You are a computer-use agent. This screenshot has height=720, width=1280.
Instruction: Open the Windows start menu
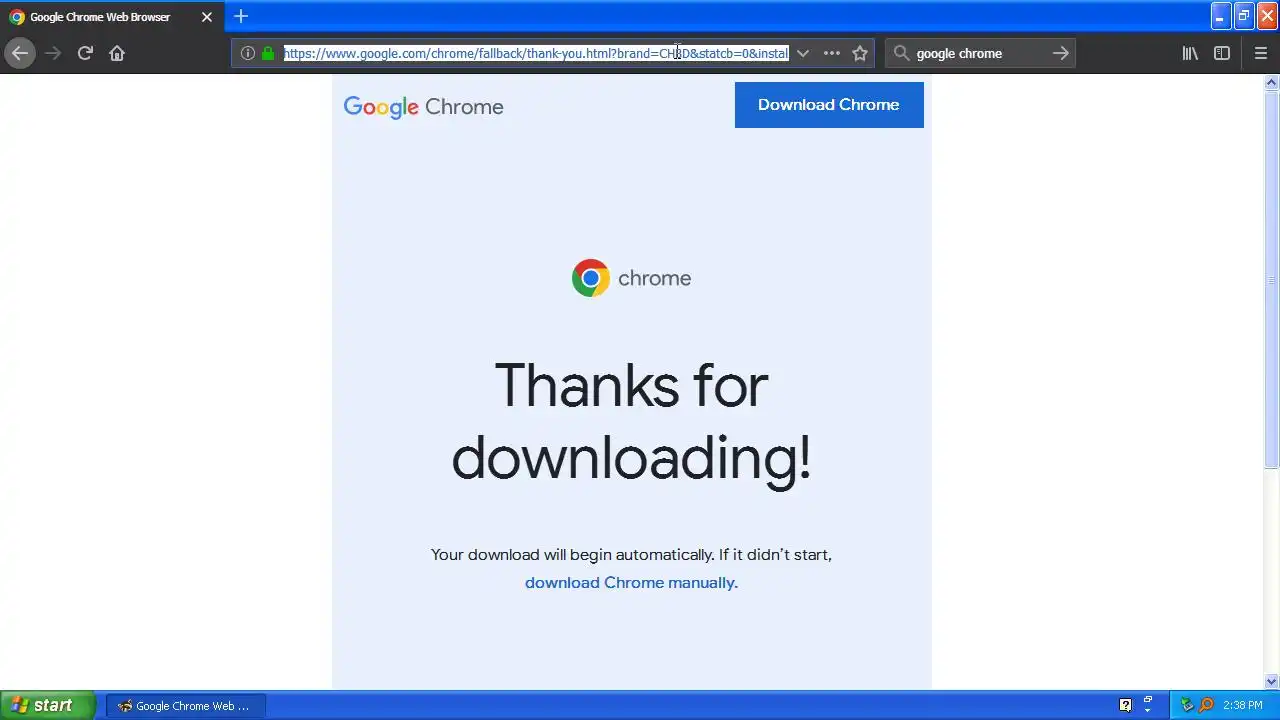tap(47, 705)
